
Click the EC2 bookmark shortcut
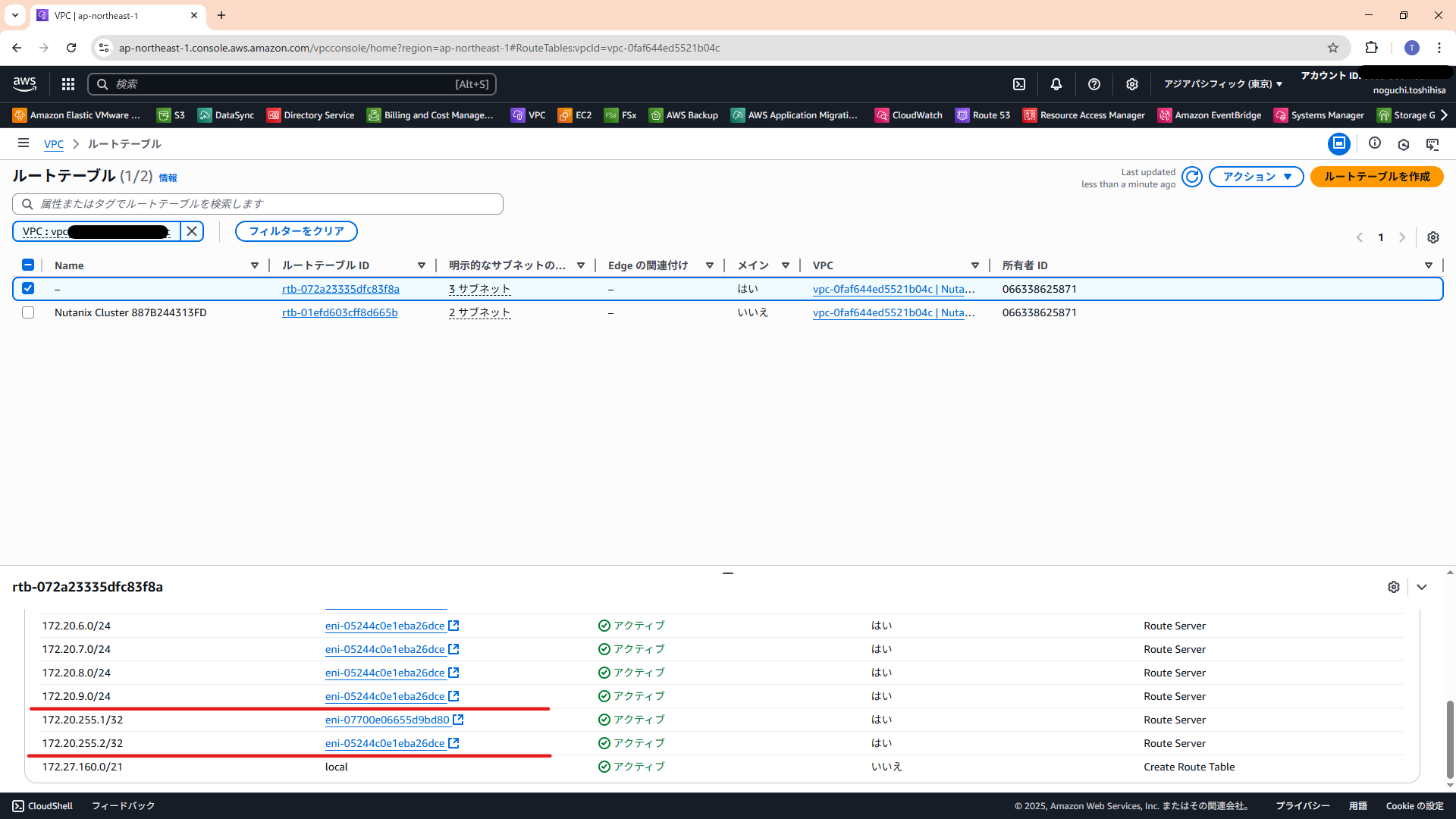point(575,115)
